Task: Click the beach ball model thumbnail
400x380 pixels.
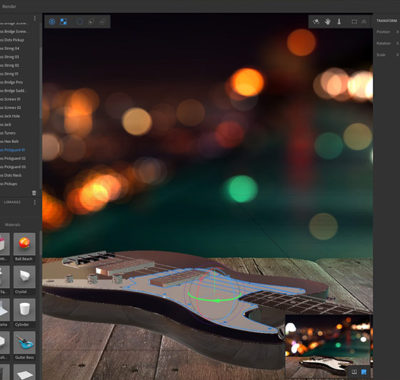Action: coord(24,244)
